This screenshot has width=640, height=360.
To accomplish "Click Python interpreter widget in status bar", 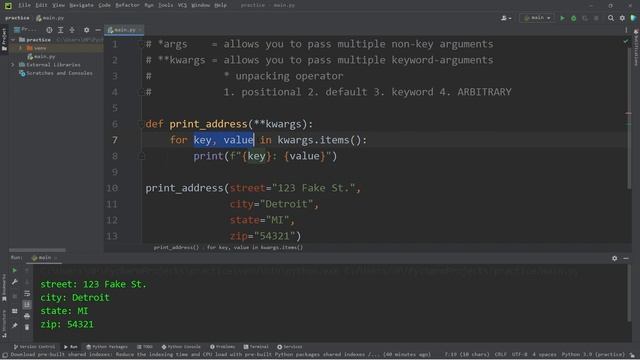I will (x=593, y=355).
